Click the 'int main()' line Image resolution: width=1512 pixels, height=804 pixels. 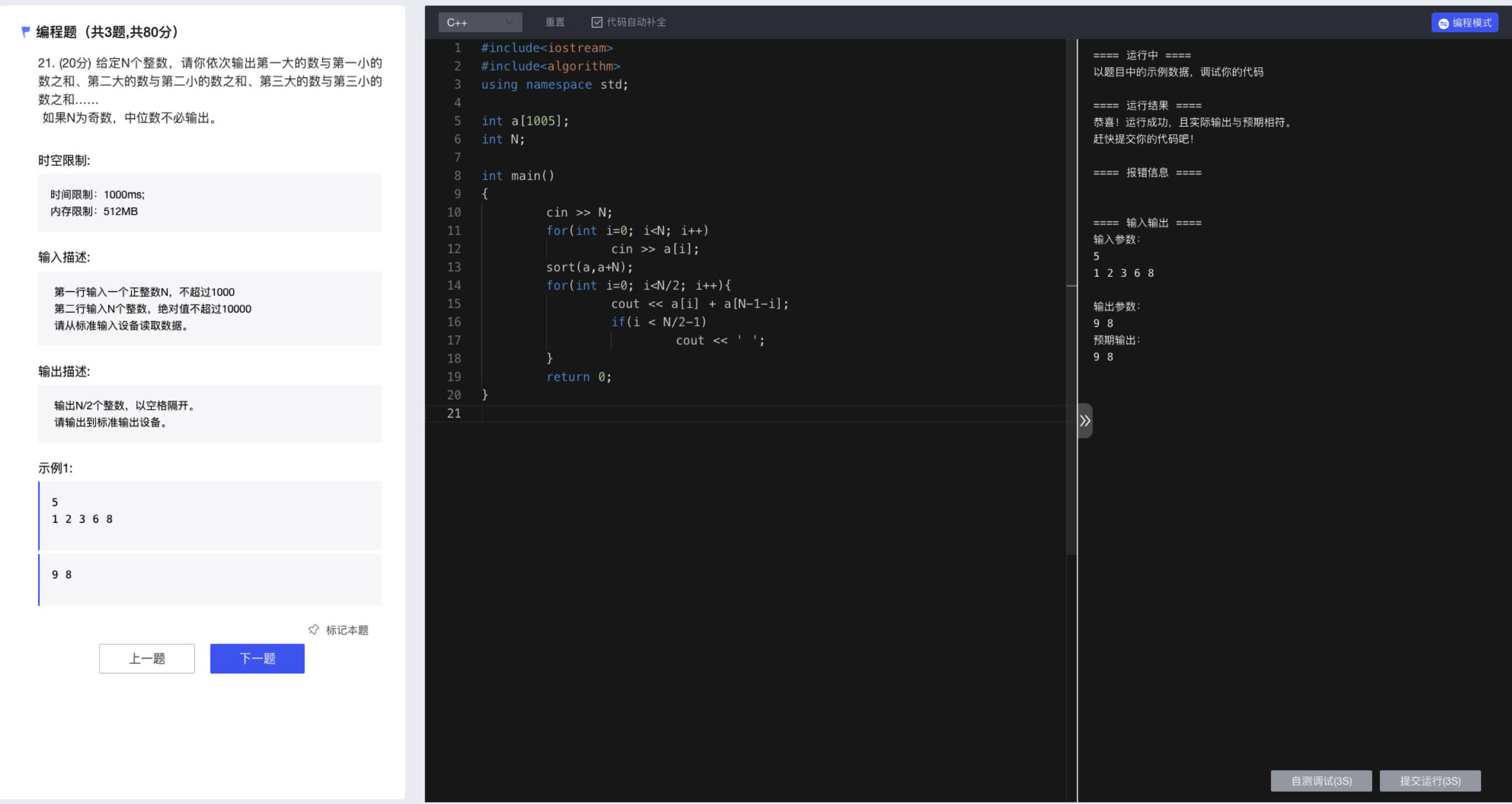518,176
